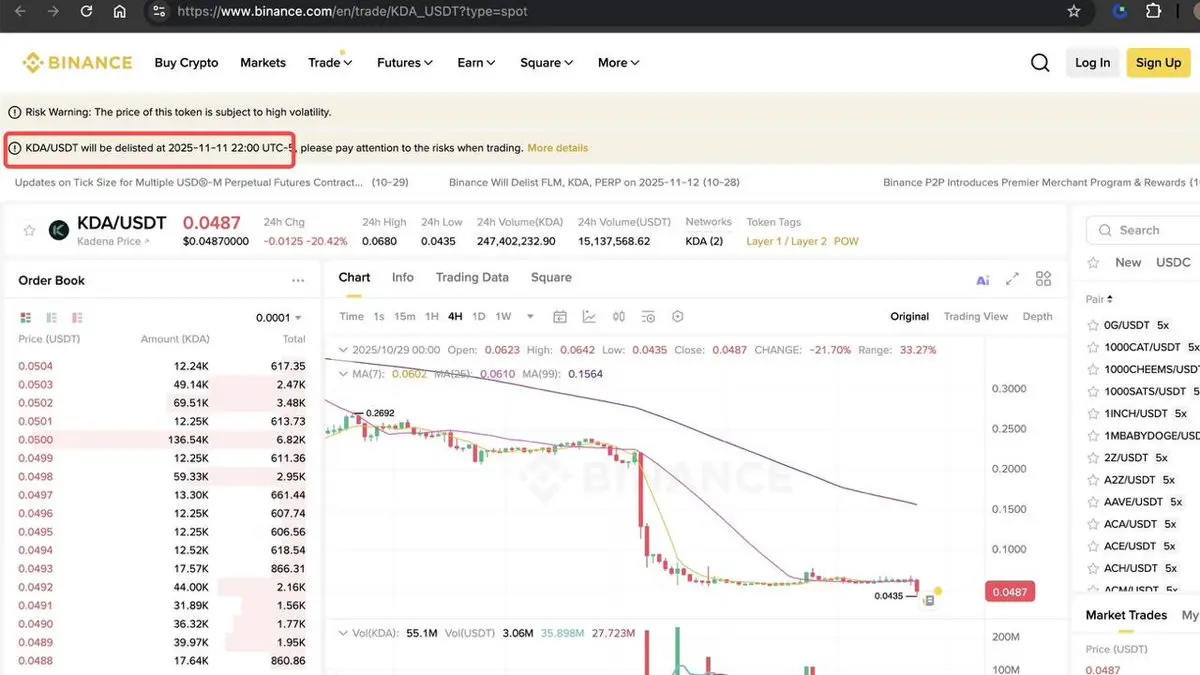Show buy orders only view icon
The image size is (1200, 675).
[x=51, y=318]
